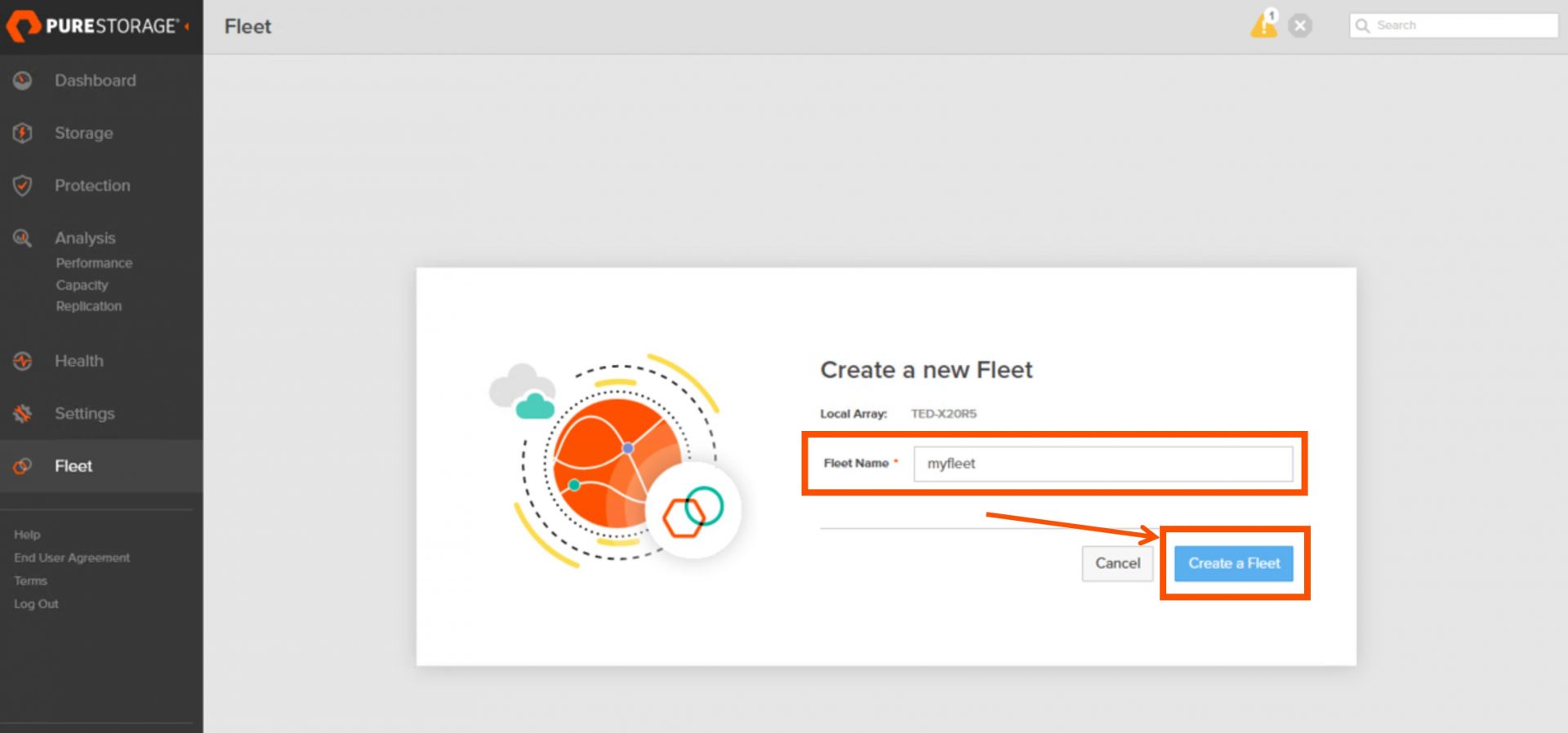Screen dimensions: 1568x733
Task: Open the yellow warning alert icon
Action: point(1263,24)
